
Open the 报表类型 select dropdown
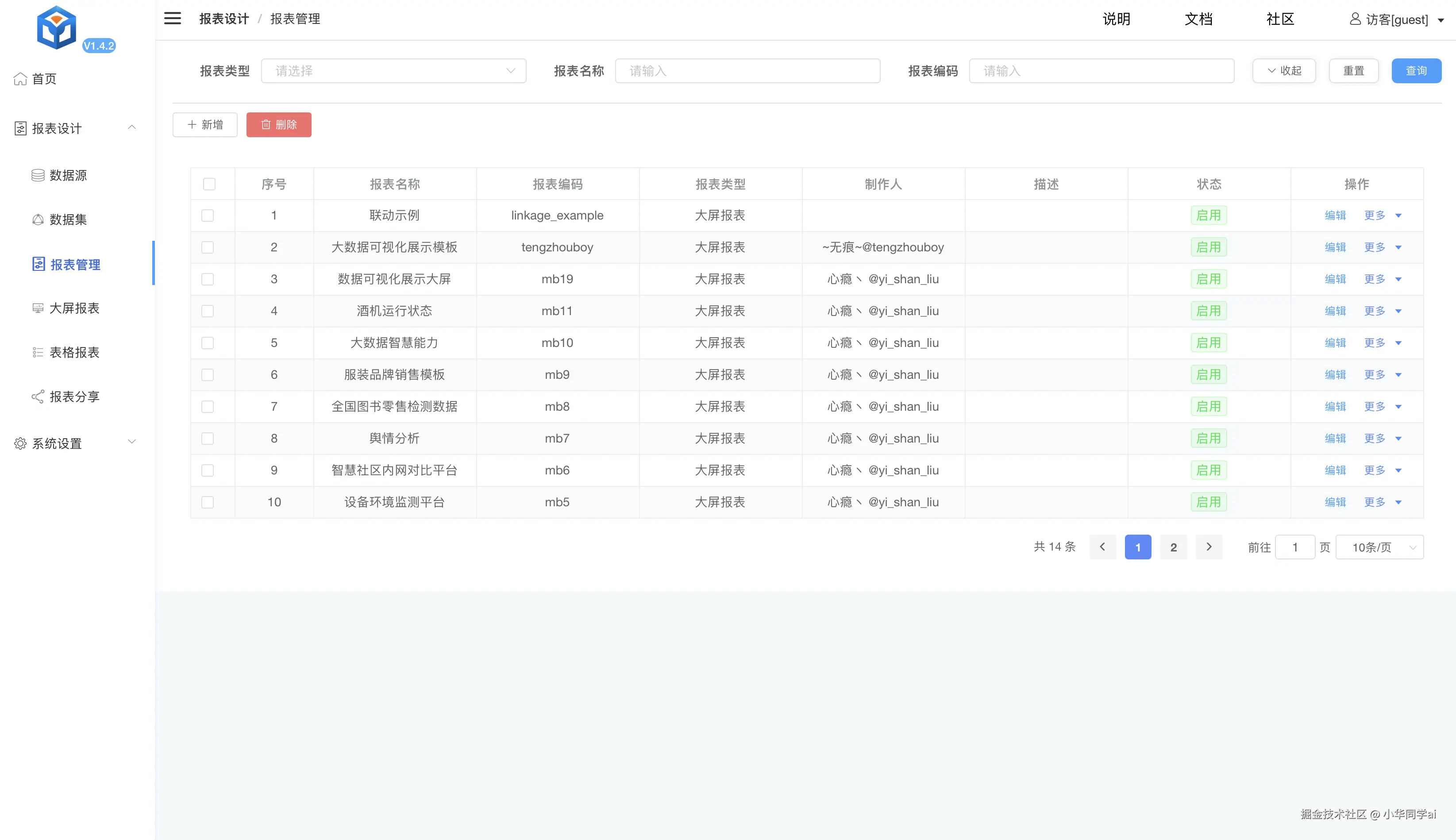click(393, 71)
